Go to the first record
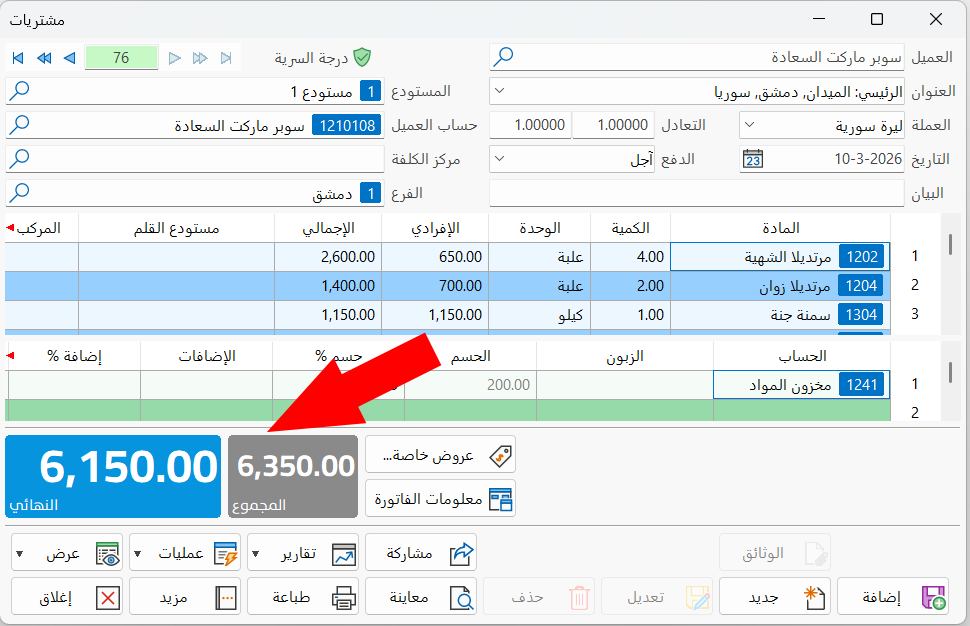Image resolution: width=970 pixels, height=626 pixels. (x=18, y=58)
